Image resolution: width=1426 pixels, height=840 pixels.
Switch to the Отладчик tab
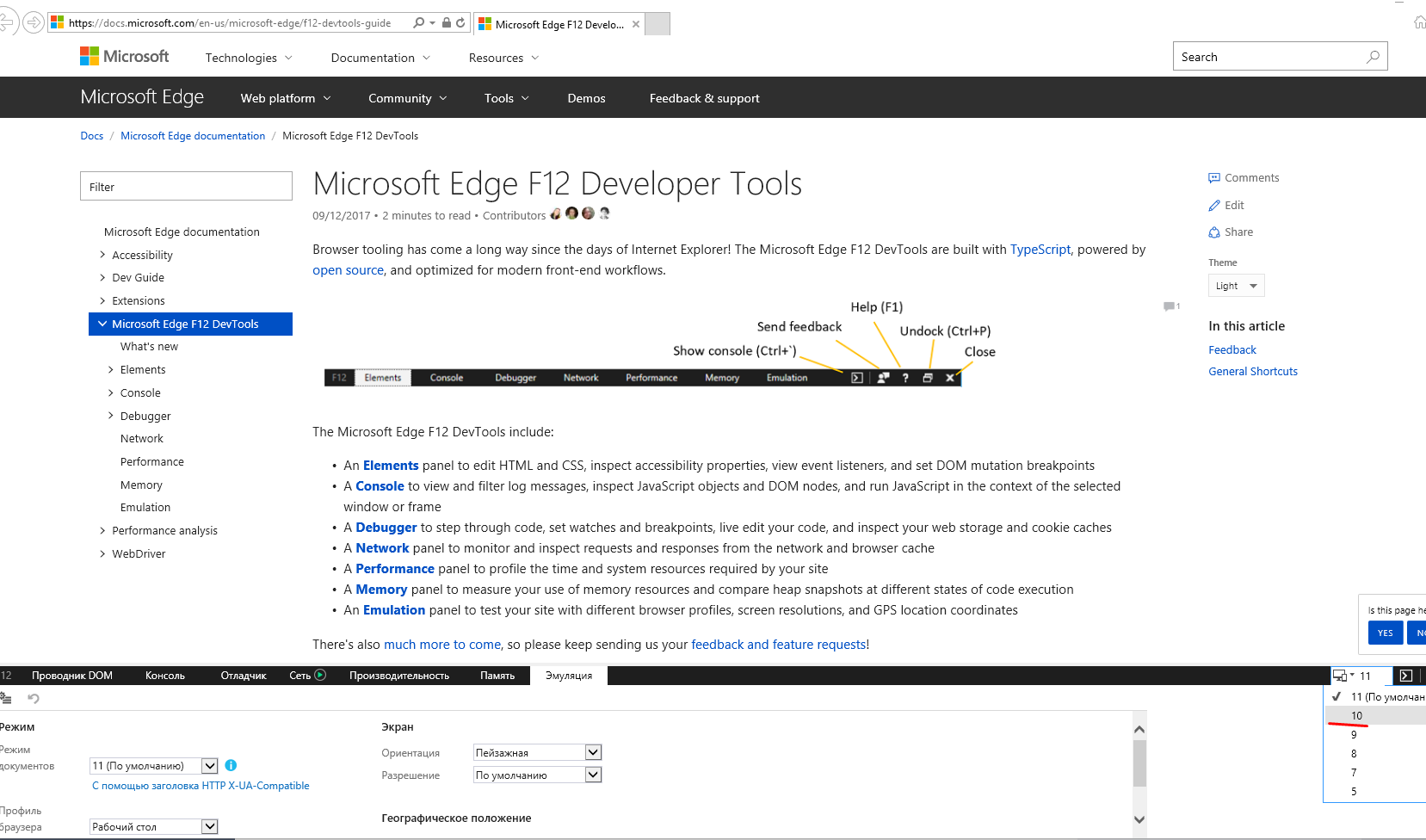(244, 676)
